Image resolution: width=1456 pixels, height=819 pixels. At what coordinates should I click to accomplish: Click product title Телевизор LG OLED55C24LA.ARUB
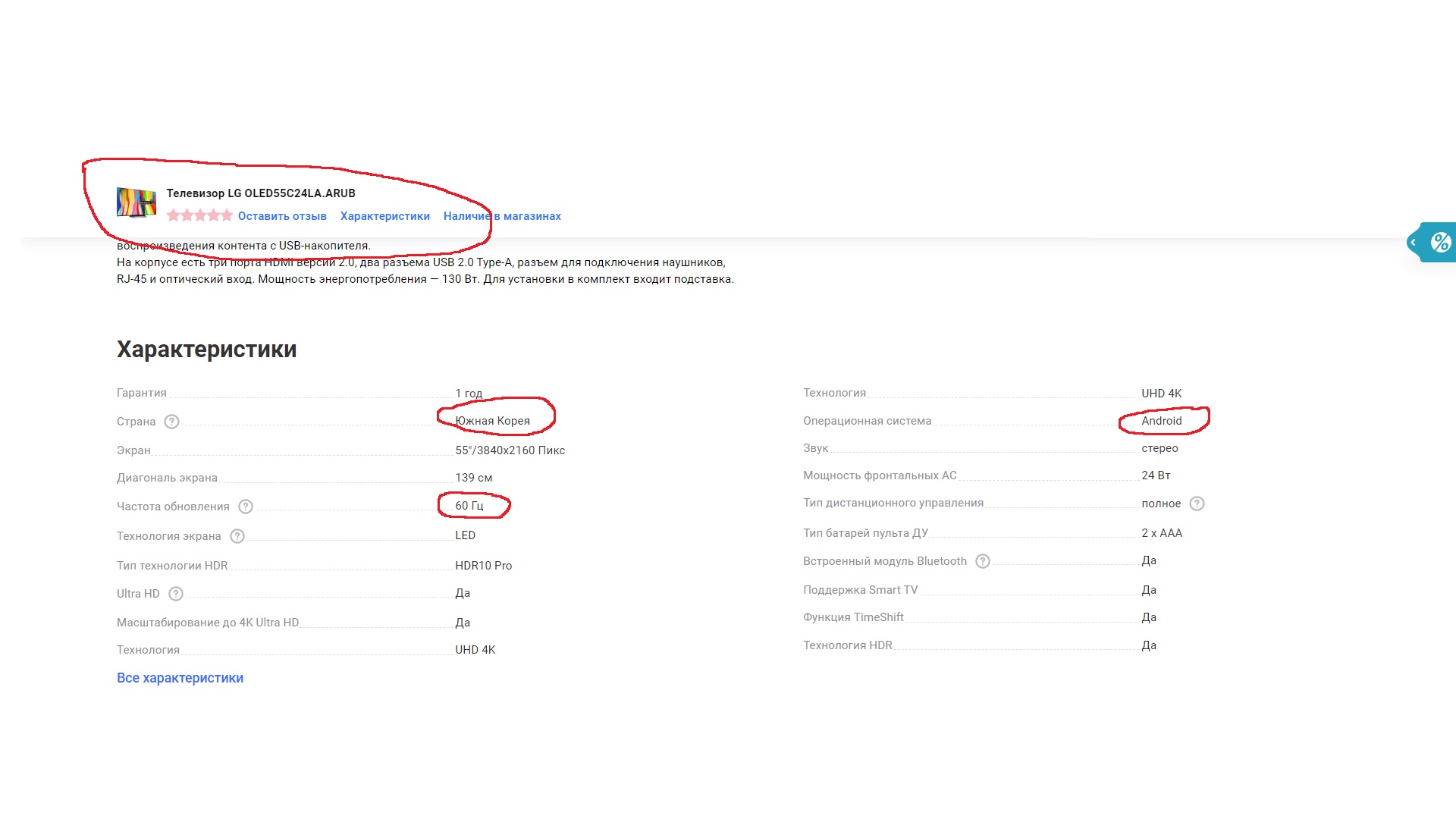coord(261,193)
